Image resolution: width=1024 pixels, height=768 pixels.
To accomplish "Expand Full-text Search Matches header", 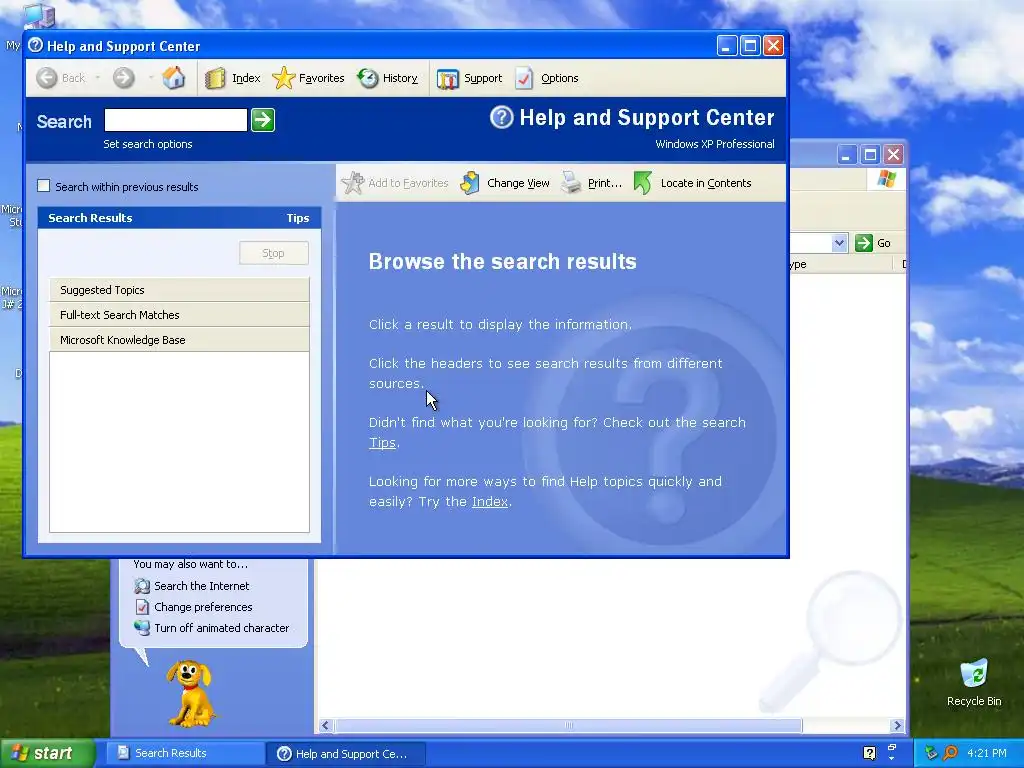I will click(x=179, y=315).
